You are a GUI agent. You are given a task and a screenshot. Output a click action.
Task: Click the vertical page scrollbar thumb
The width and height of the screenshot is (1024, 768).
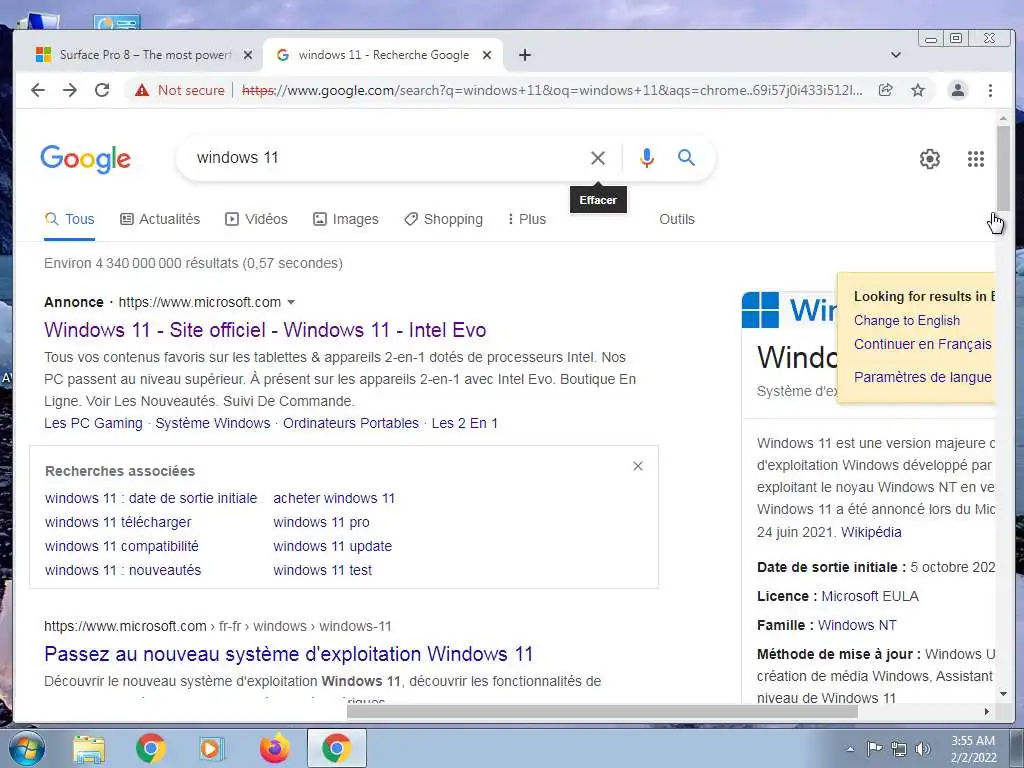(1003, 168)
